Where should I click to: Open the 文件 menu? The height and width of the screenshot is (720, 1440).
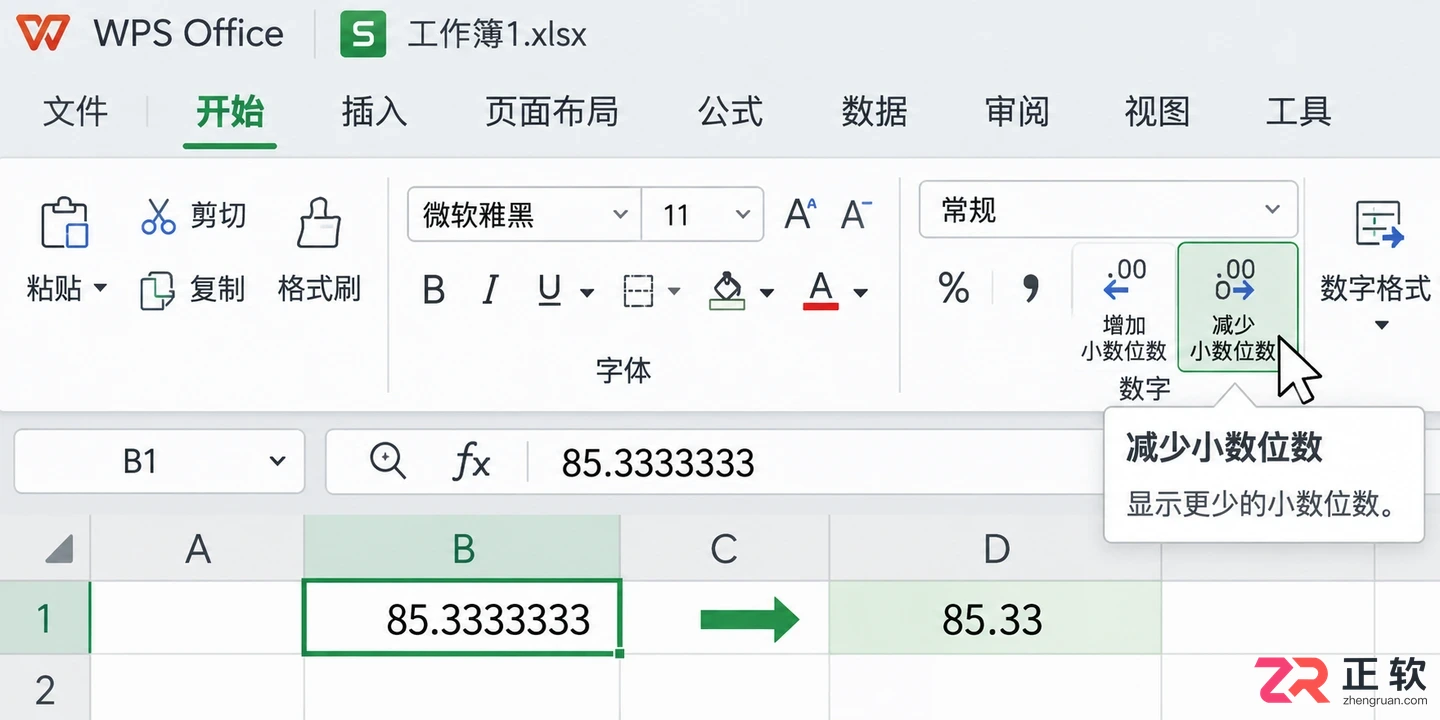pyautogui.click(x=75, y=111)
